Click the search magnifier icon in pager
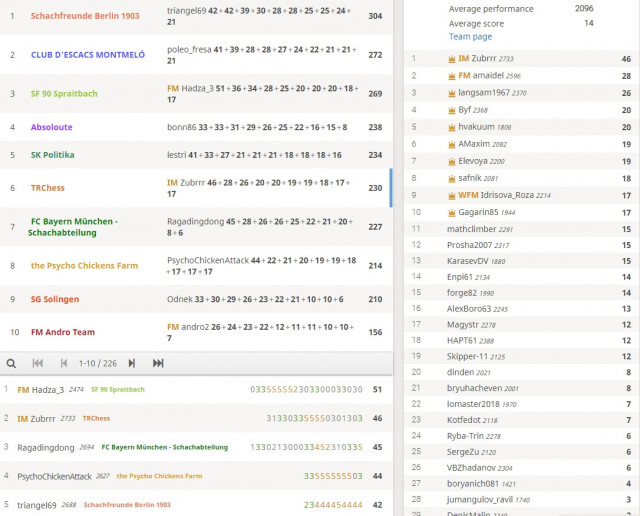The height and width of the screenshot is (516, 640). pos(11,363)
